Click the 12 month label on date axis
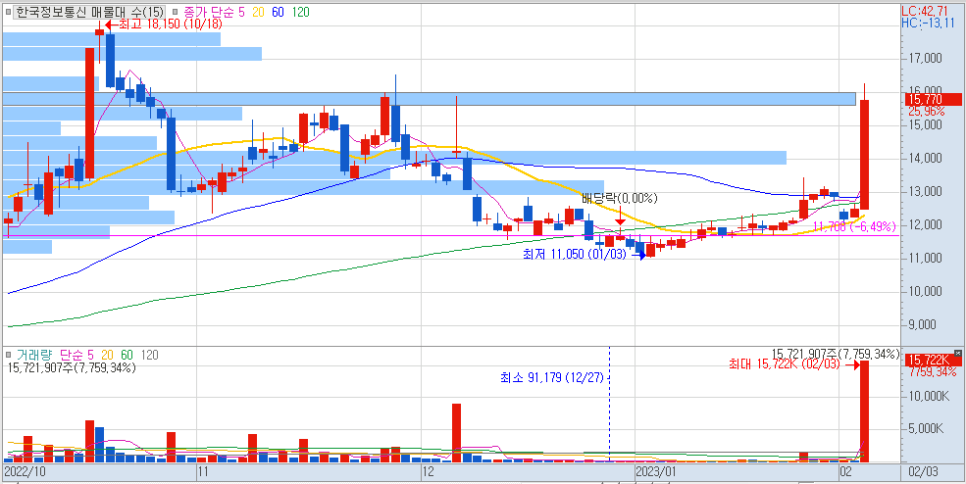Screen dimensions: 966x484 coord(428,472)
